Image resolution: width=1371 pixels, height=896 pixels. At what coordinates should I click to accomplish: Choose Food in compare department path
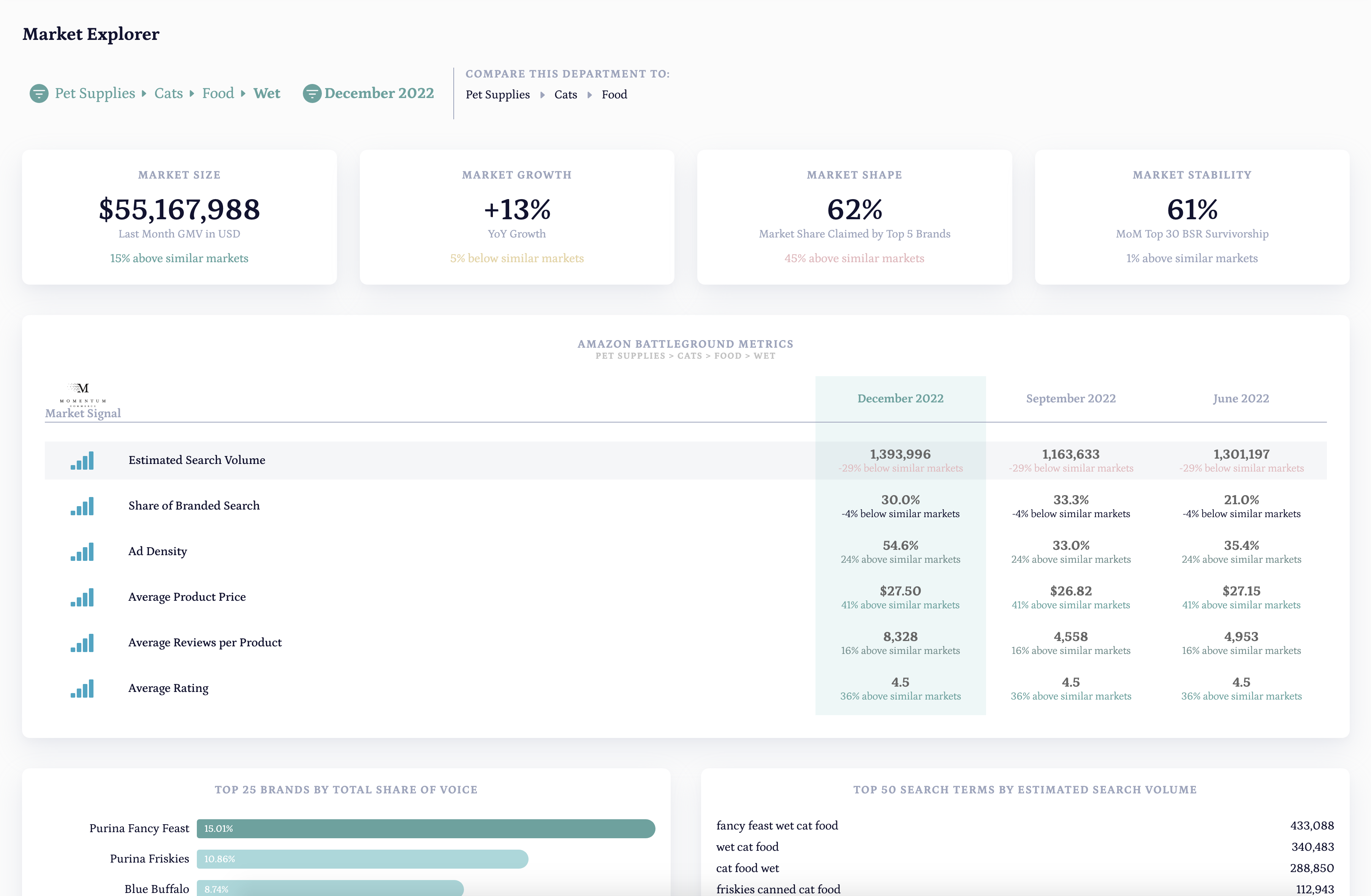pos(614,95)
